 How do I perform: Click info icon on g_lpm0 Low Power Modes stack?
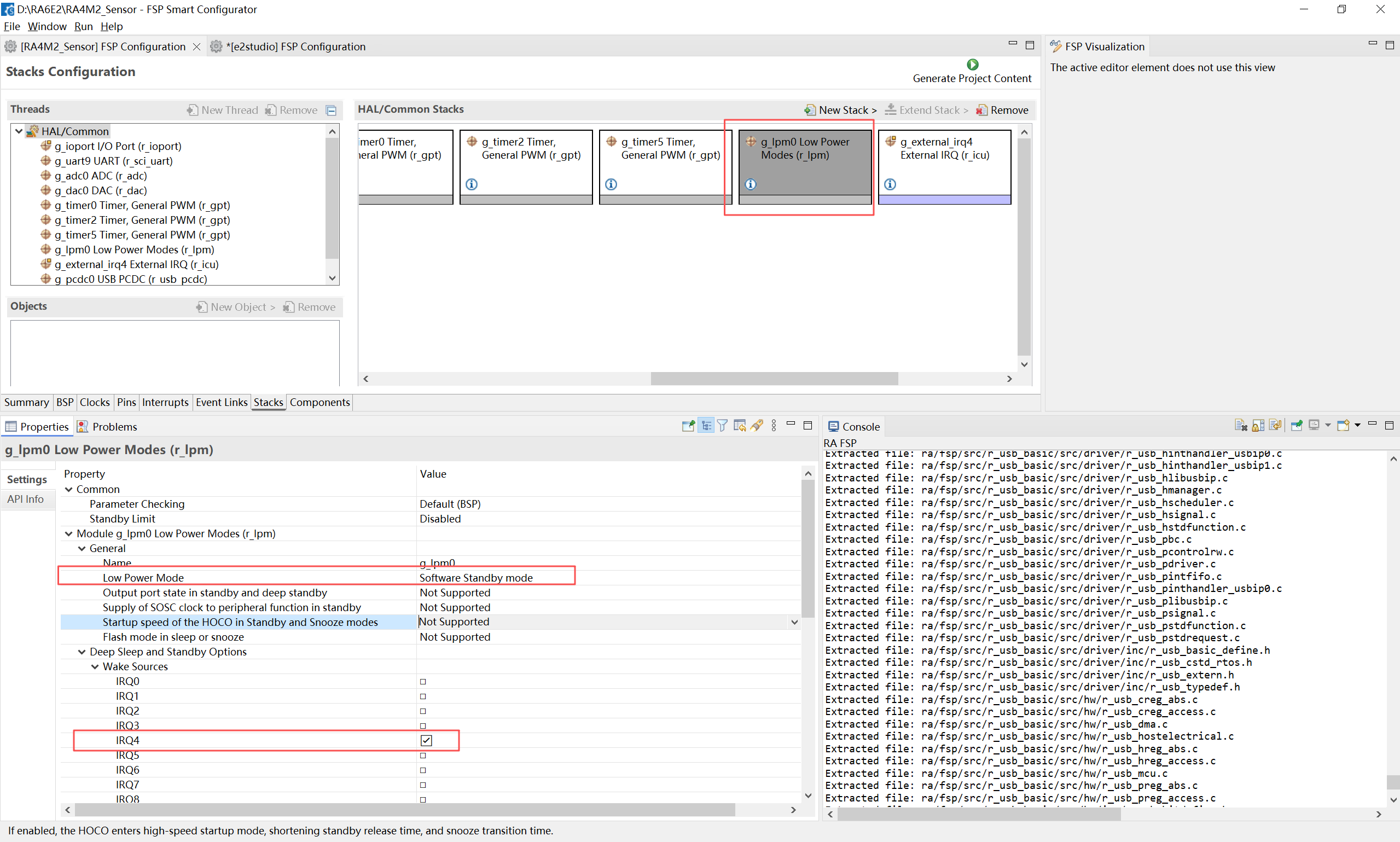pos(751,184)
